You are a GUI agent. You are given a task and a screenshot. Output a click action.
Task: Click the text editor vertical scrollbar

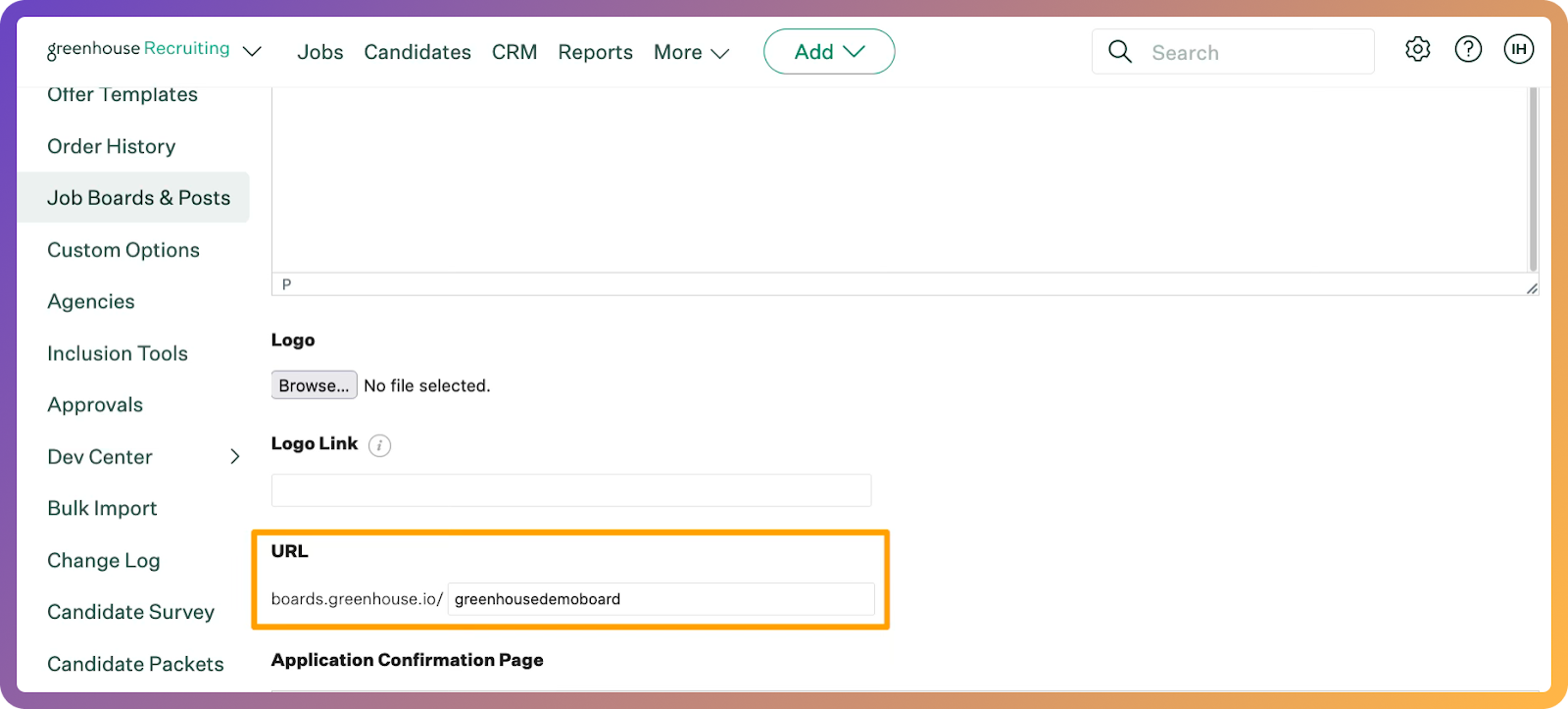coord(1532,177)
